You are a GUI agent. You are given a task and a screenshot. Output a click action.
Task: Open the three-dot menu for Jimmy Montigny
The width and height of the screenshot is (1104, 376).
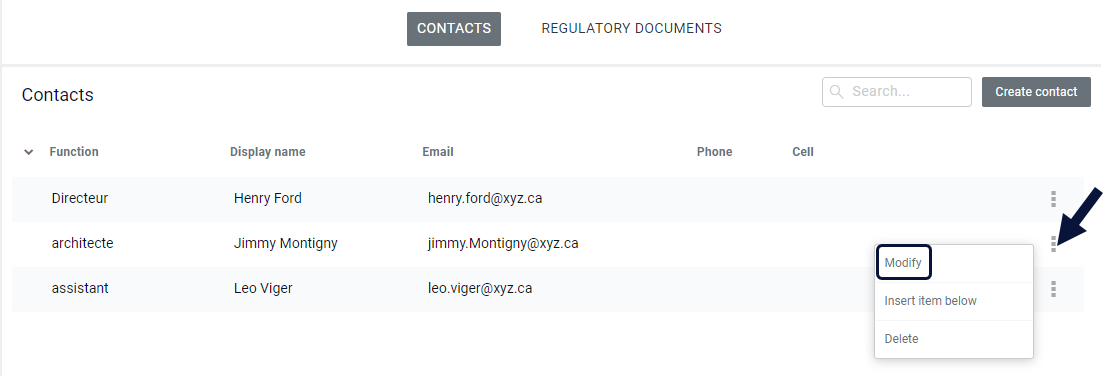1053,244
